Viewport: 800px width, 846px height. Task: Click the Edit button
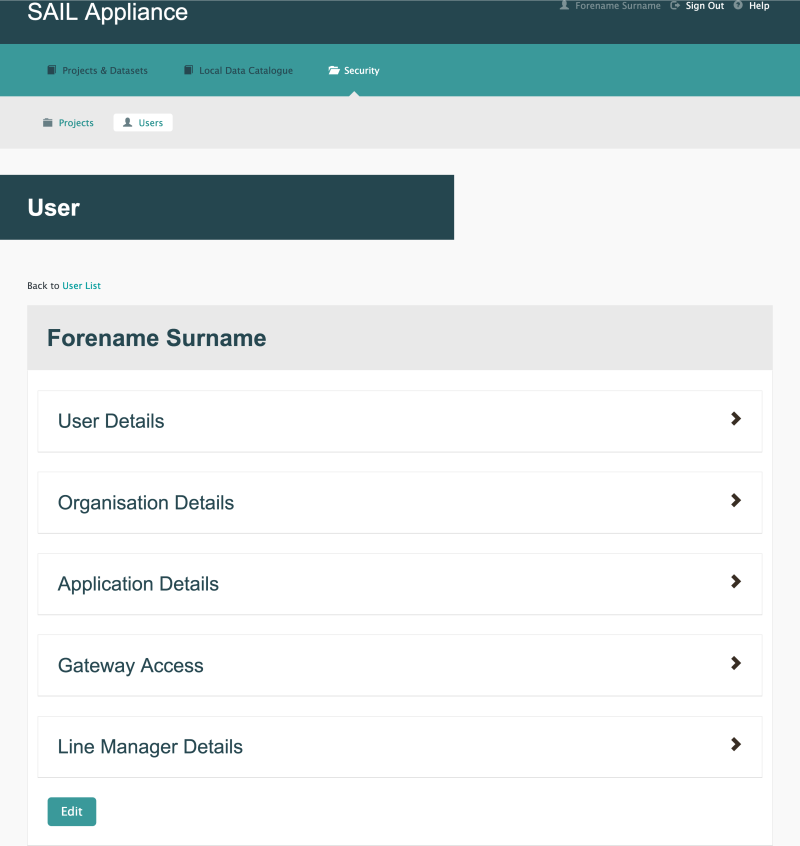[x=71, y=811]
